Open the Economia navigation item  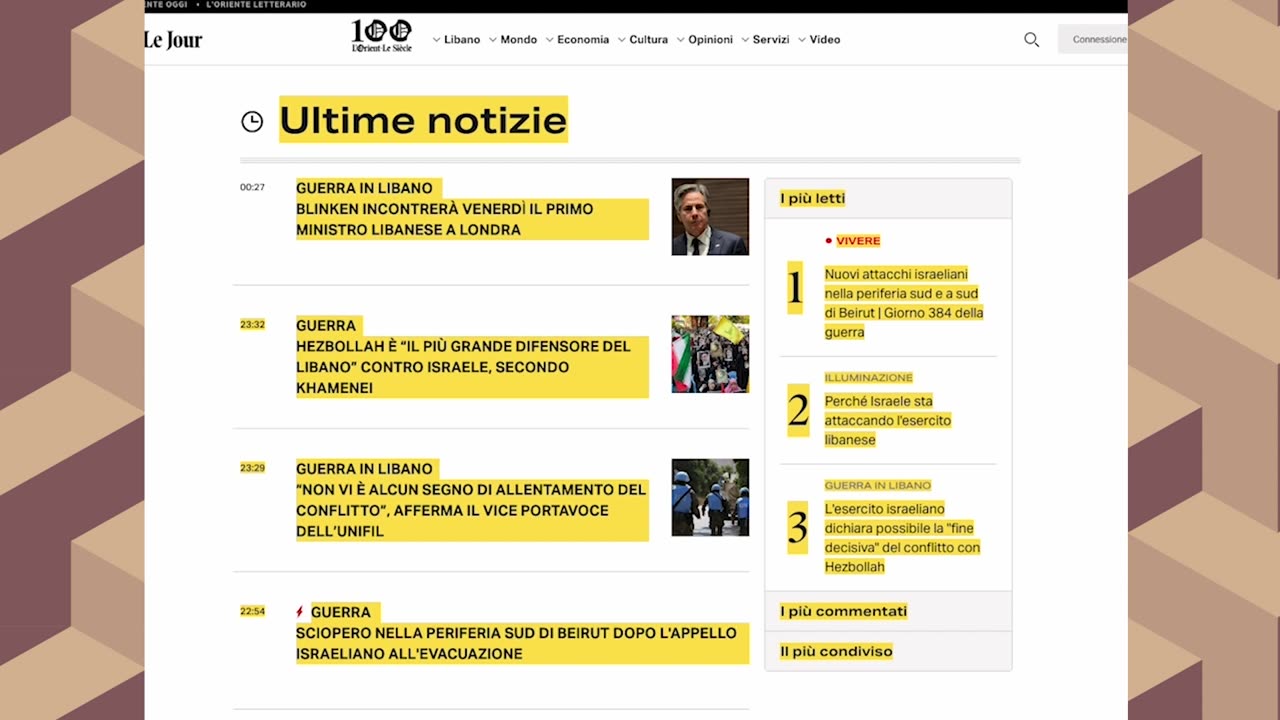click(583, 40)
